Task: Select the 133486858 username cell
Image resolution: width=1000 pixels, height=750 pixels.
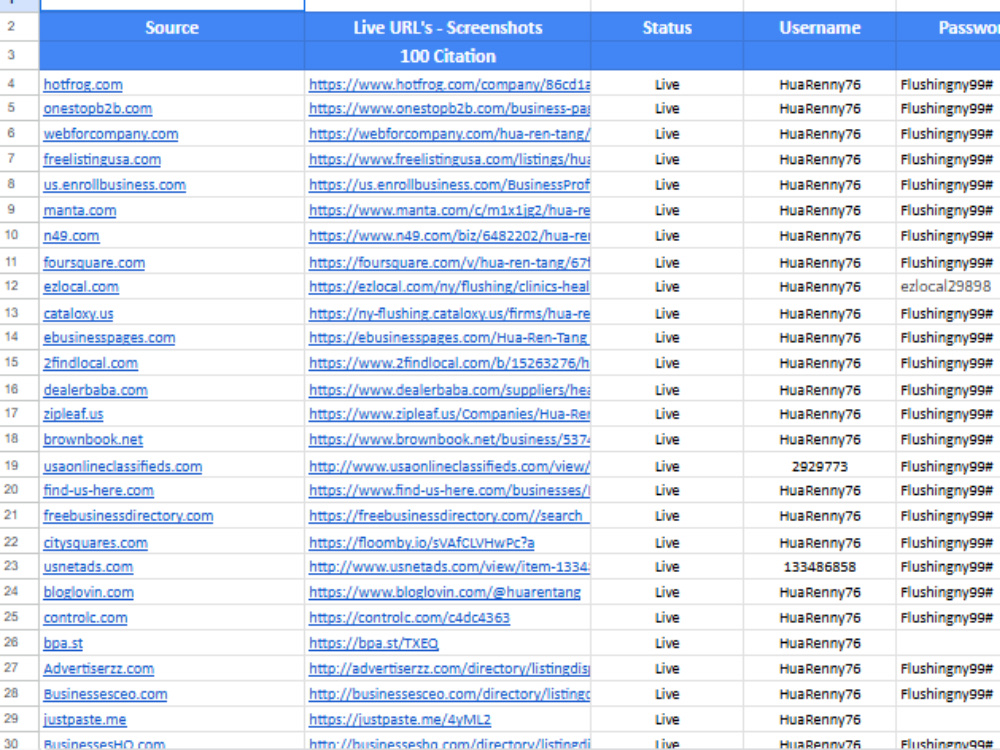Action: [820, 568]
